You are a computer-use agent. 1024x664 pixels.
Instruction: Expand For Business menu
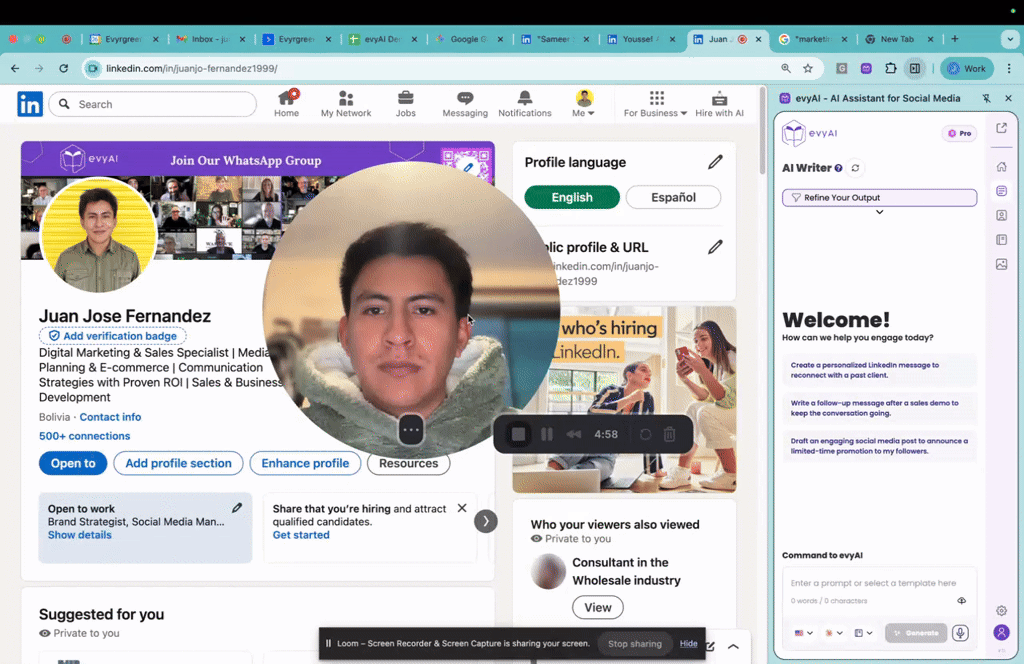(655, 104)
